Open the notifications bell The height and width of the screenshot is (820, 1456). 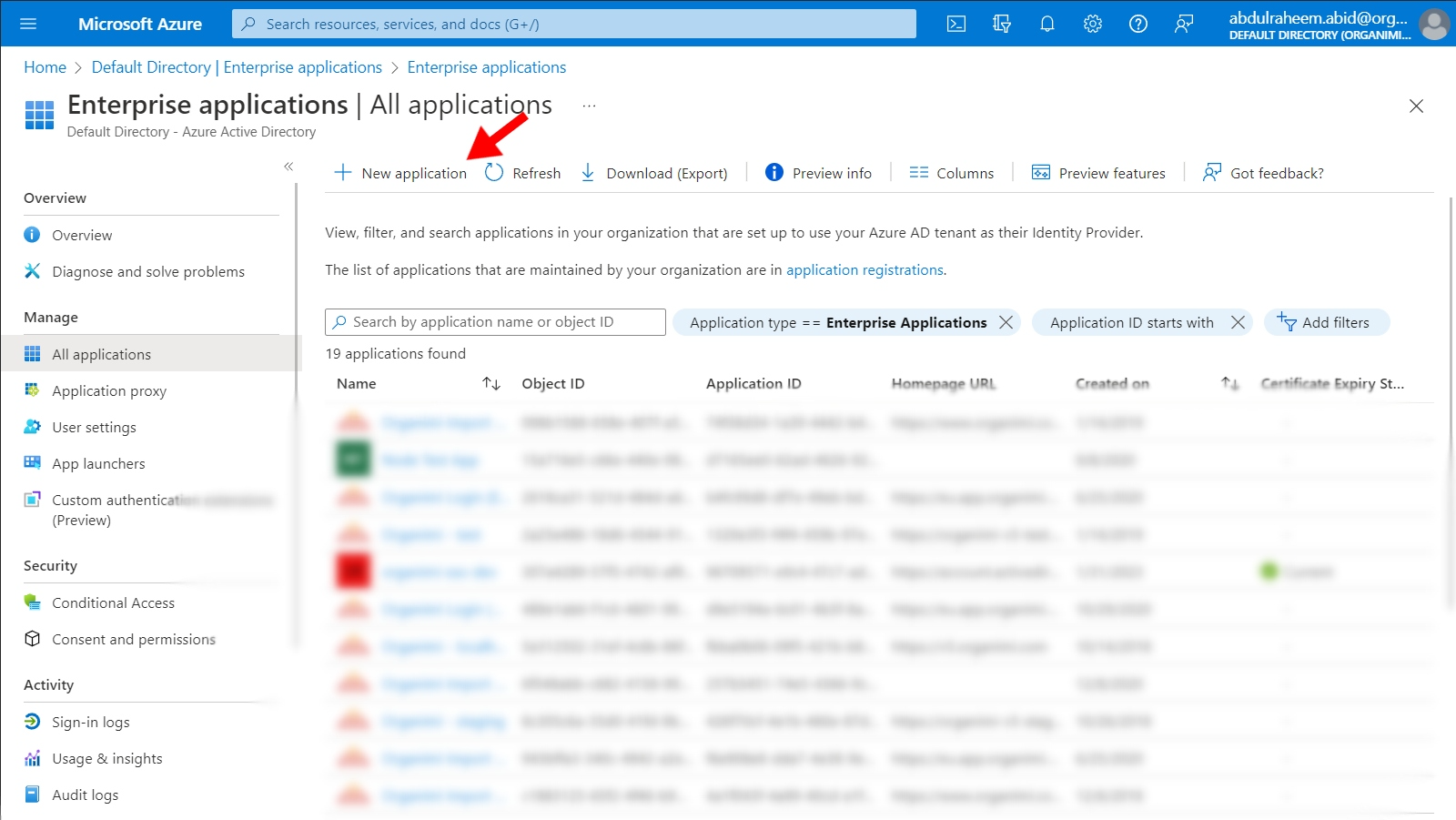click(x=1047, y=24)
